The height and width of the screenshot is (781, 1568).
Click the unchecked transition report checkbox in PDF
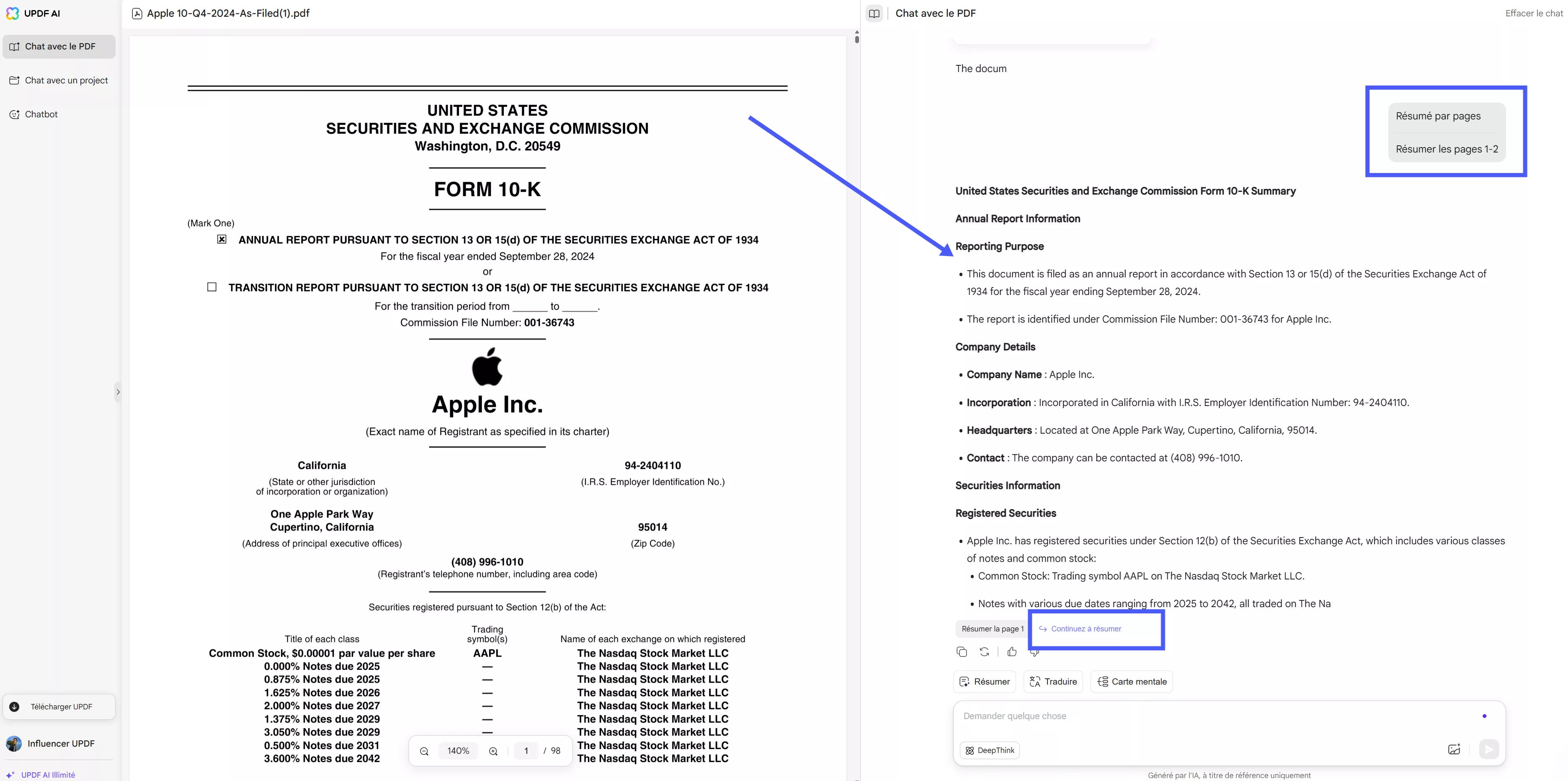(x=212, y=287)
